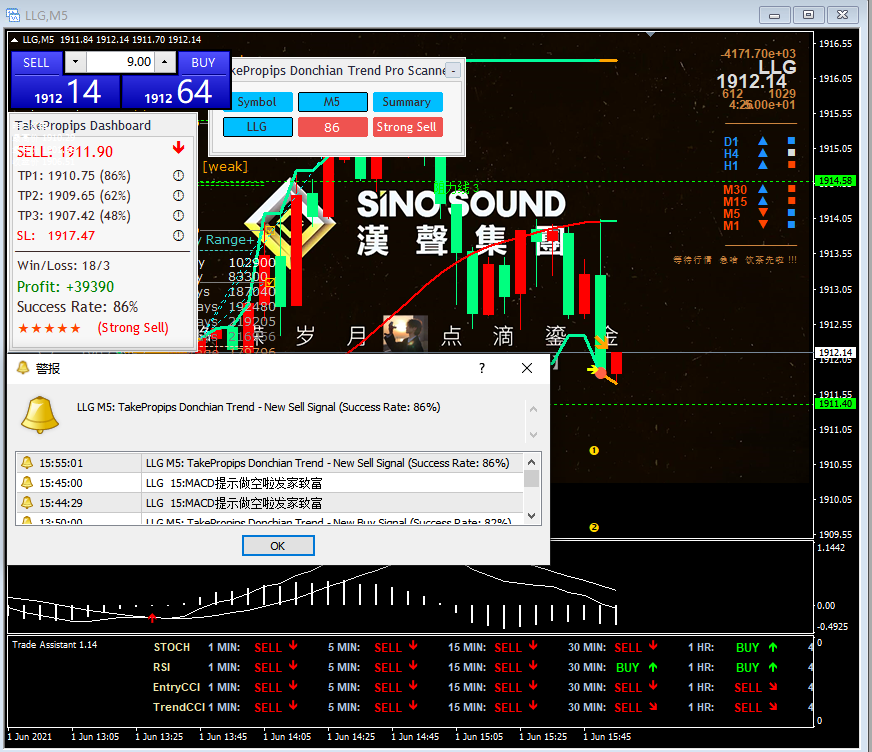This screenshot has height=752, width=872.
Task: Click the TP3 clock icon
Action: click(178, 216)
